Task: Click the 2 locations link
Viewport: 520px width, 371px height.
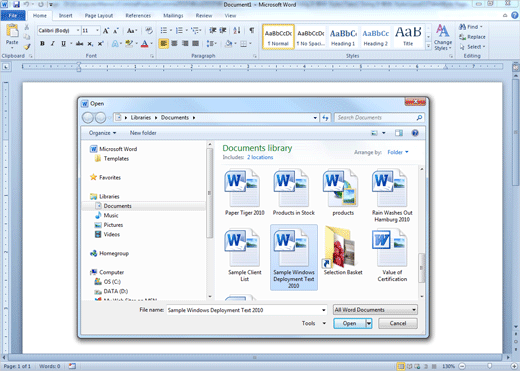Action: coord(260,157)
